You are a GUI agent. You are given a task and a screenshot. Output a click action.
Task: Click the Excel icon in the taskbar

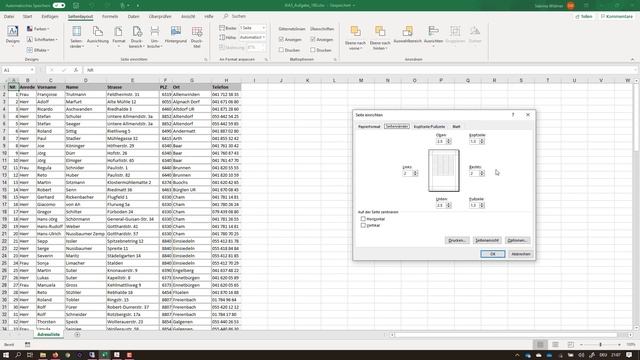pos(104,355)
